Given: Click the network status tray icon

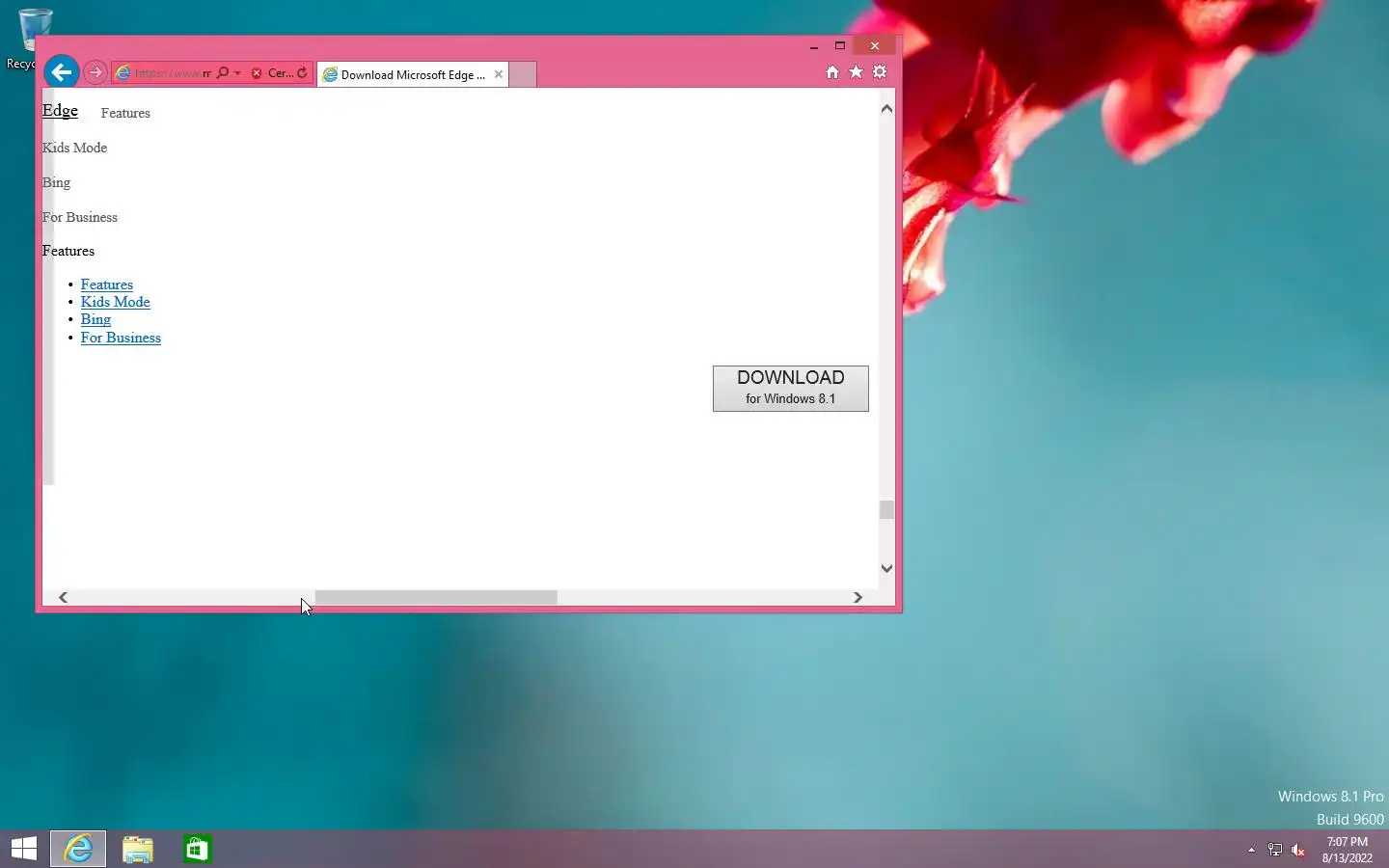Looking at the screenshot, I should (1274, 850).
